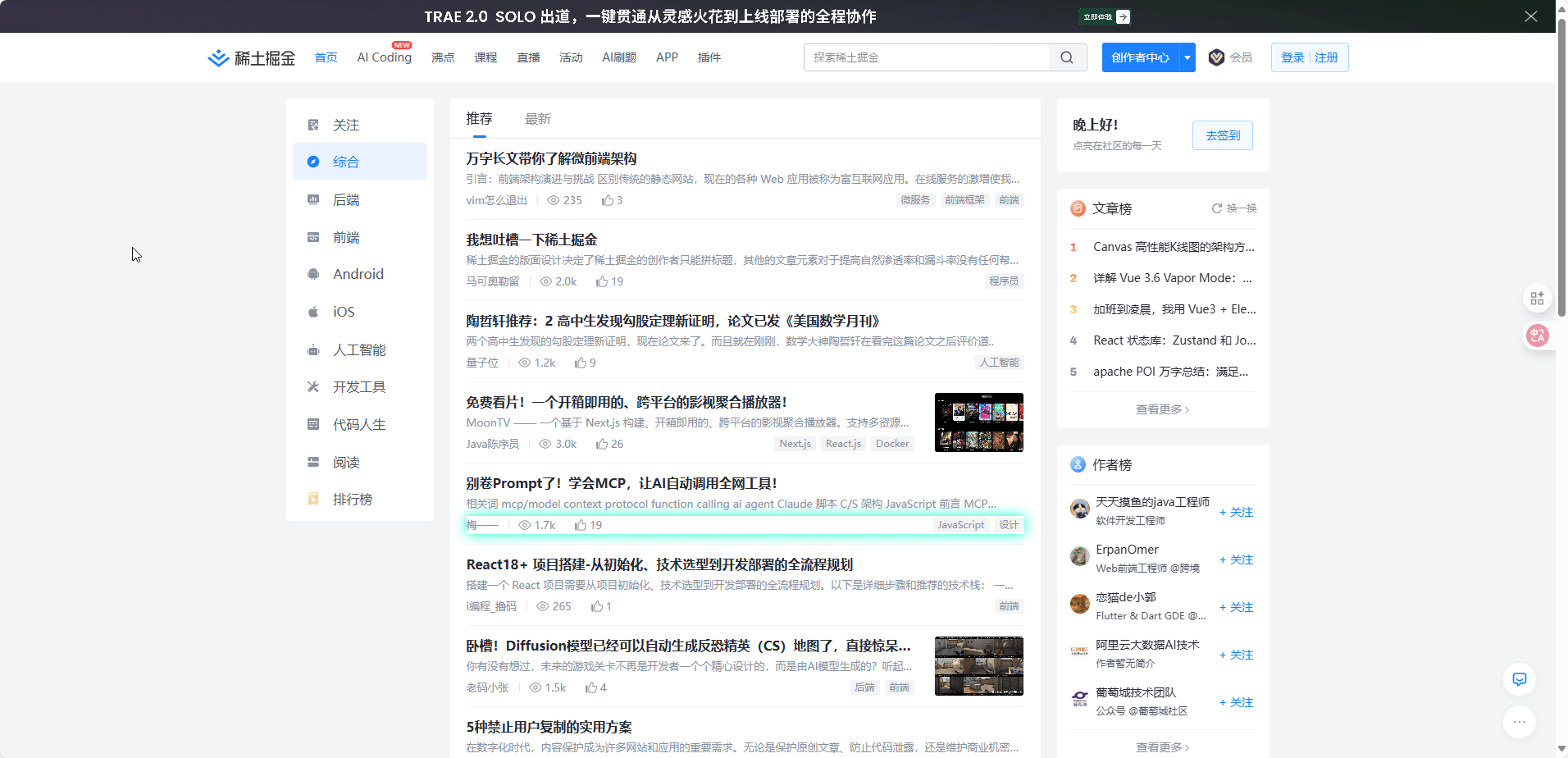Click the 换一换 refresh icon

[1217, 208]
